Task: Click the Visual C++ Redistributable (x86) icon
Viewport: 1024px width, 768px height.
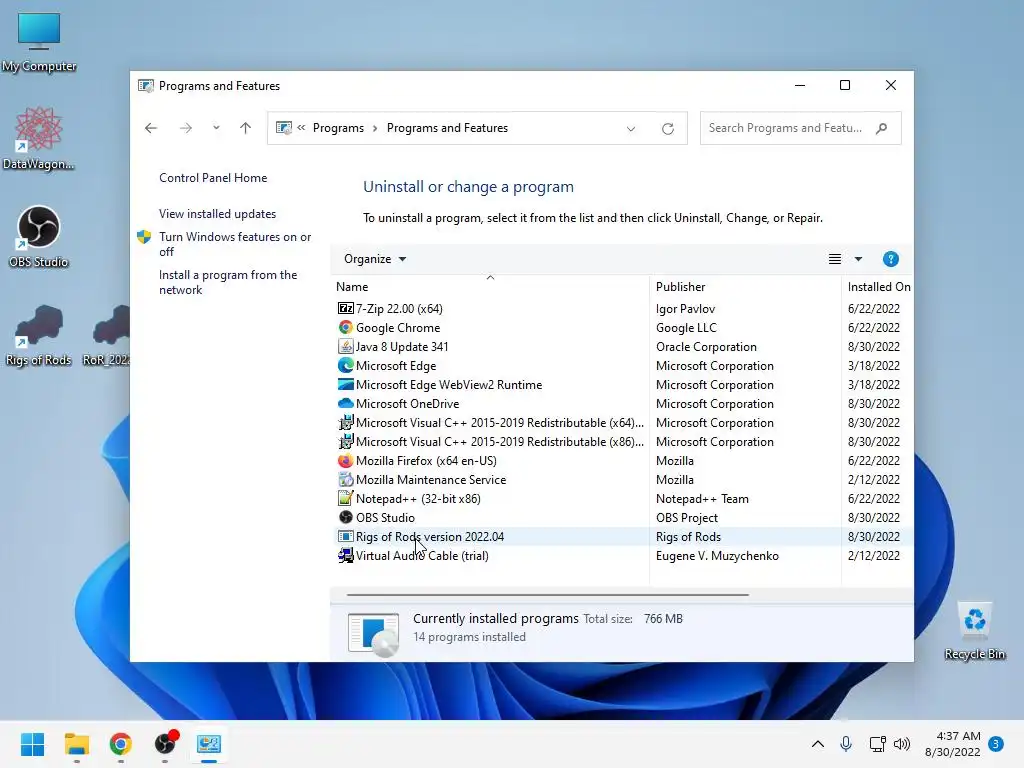Action: tap(345, 441)
